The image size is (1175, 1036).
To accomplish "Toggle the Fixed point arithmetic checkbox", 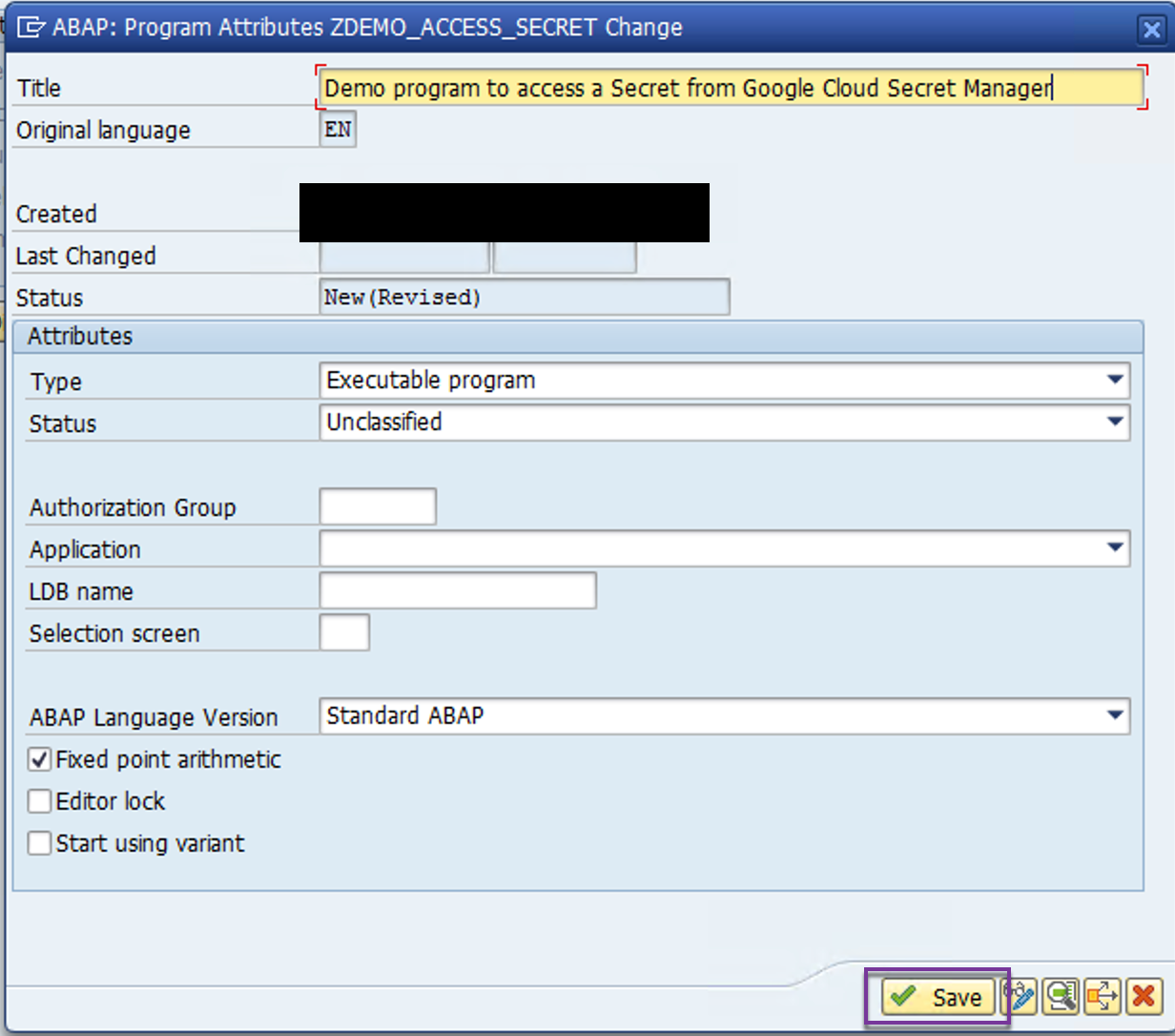I will [x=40, y=760].
